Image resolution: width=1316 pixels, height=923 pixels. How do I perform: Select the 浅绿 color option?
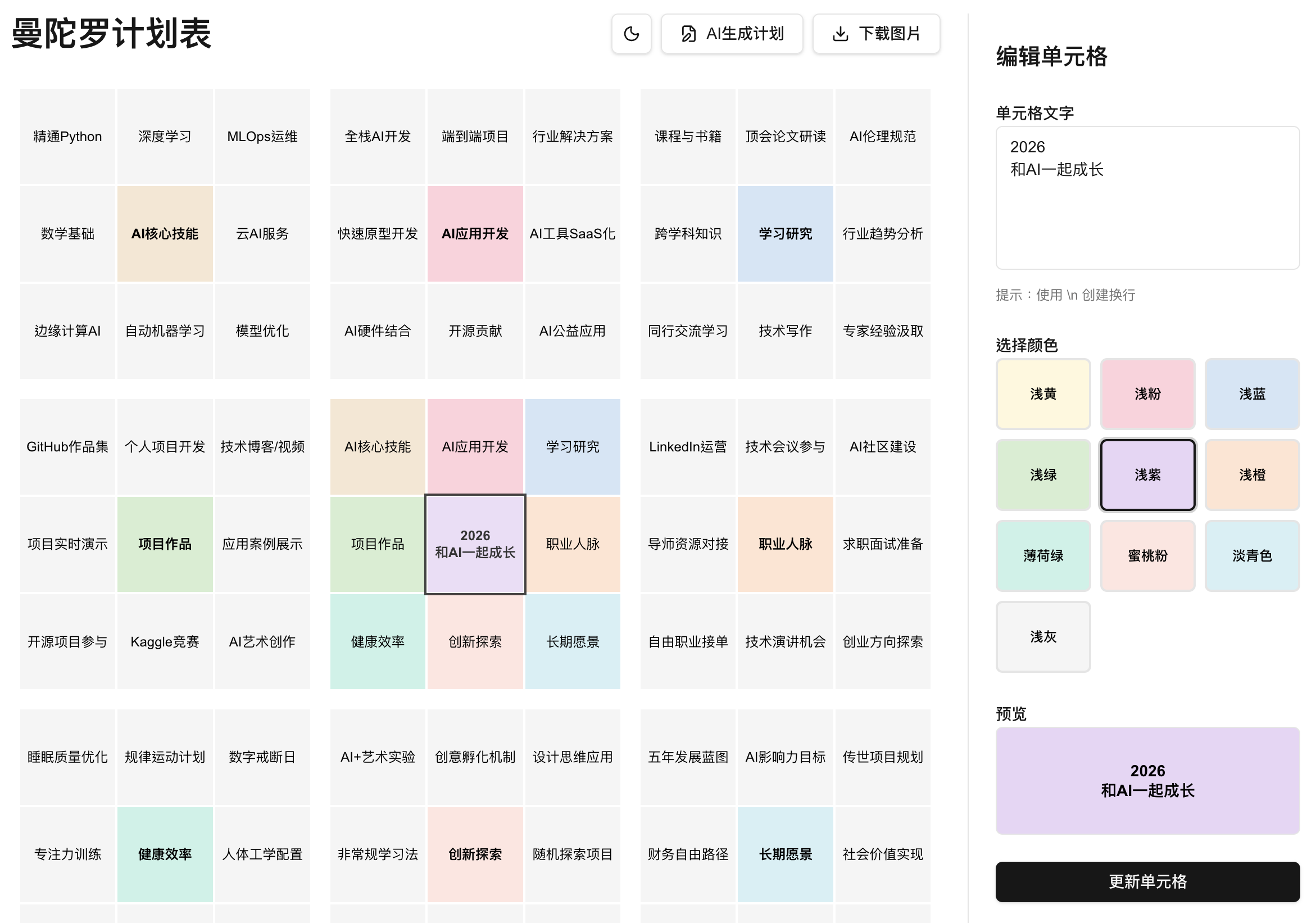(1042, 474)
